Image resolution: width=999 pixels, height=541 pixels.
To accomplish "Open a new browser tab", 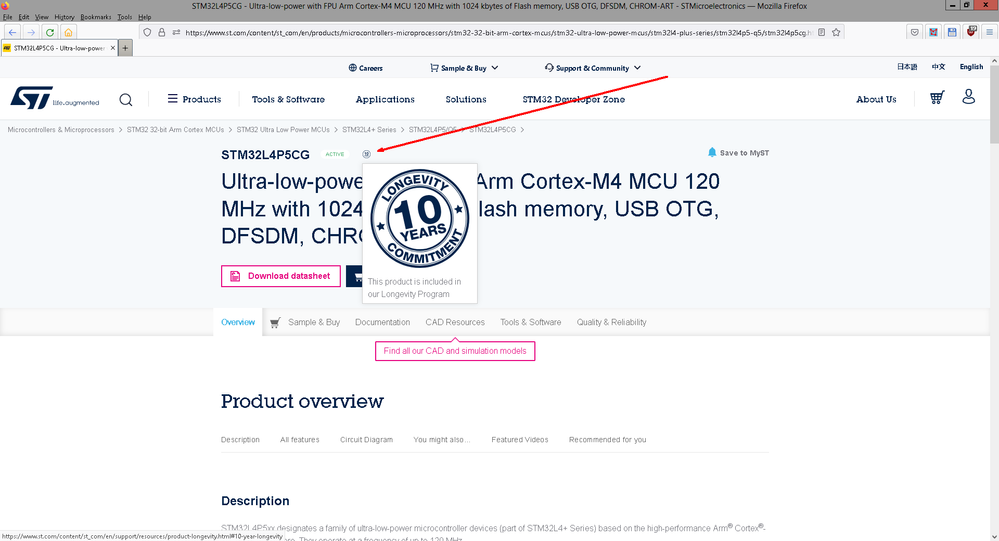I will 126,48.
